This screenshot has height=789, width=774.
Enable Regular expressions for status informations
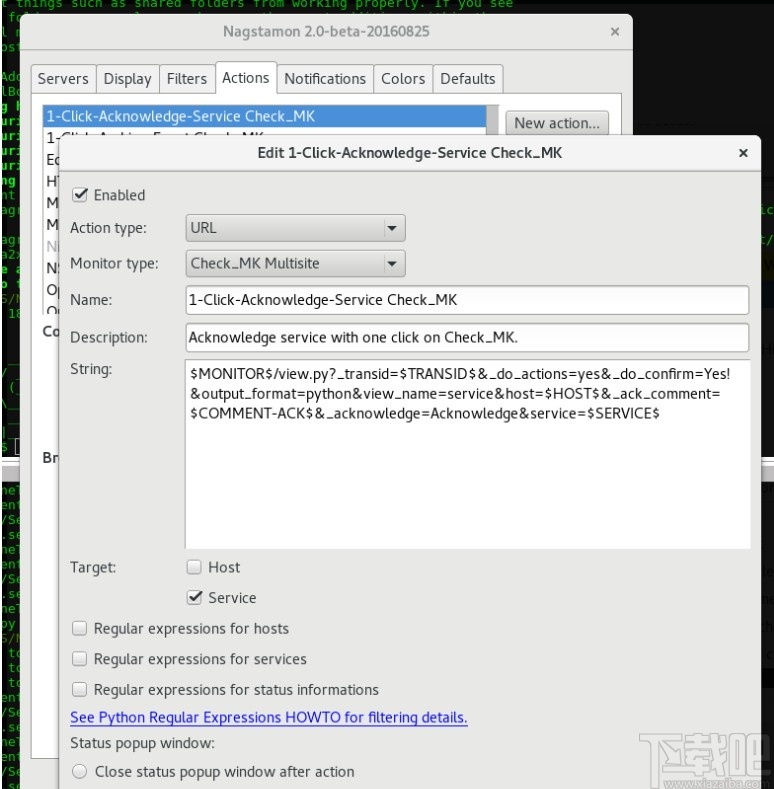80,689
